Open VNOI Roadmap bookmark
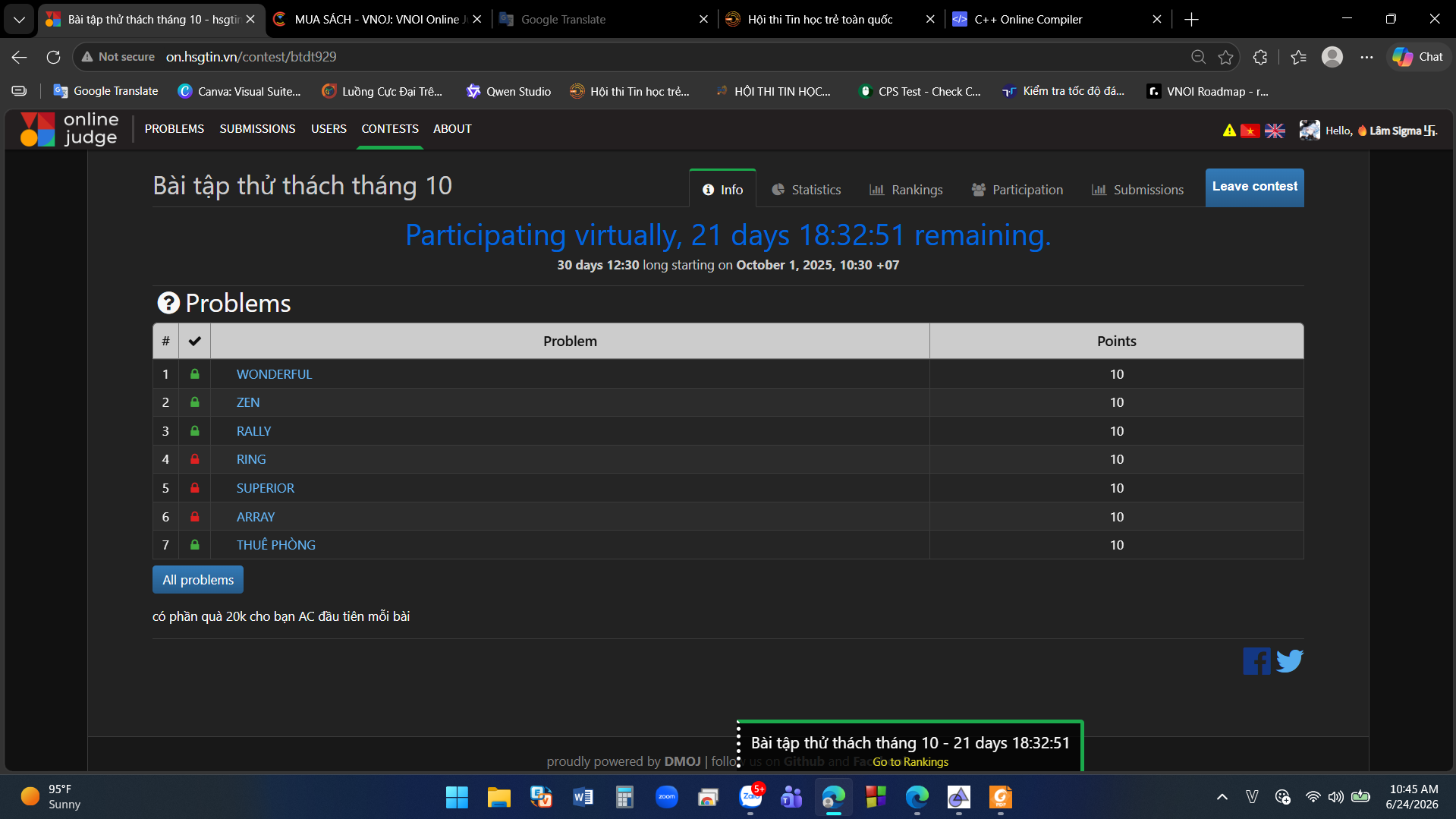 (x=1207, y=91)
